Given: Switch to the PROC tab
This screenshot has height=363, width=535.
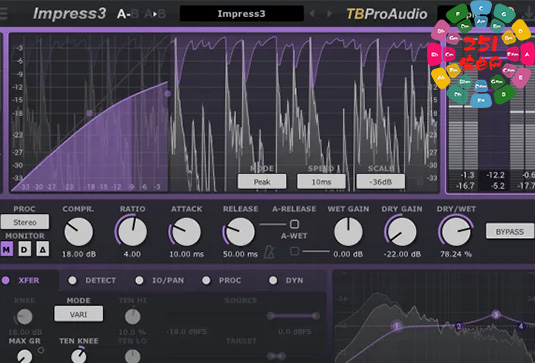Looking at the screenshot, I should point(221,280).
